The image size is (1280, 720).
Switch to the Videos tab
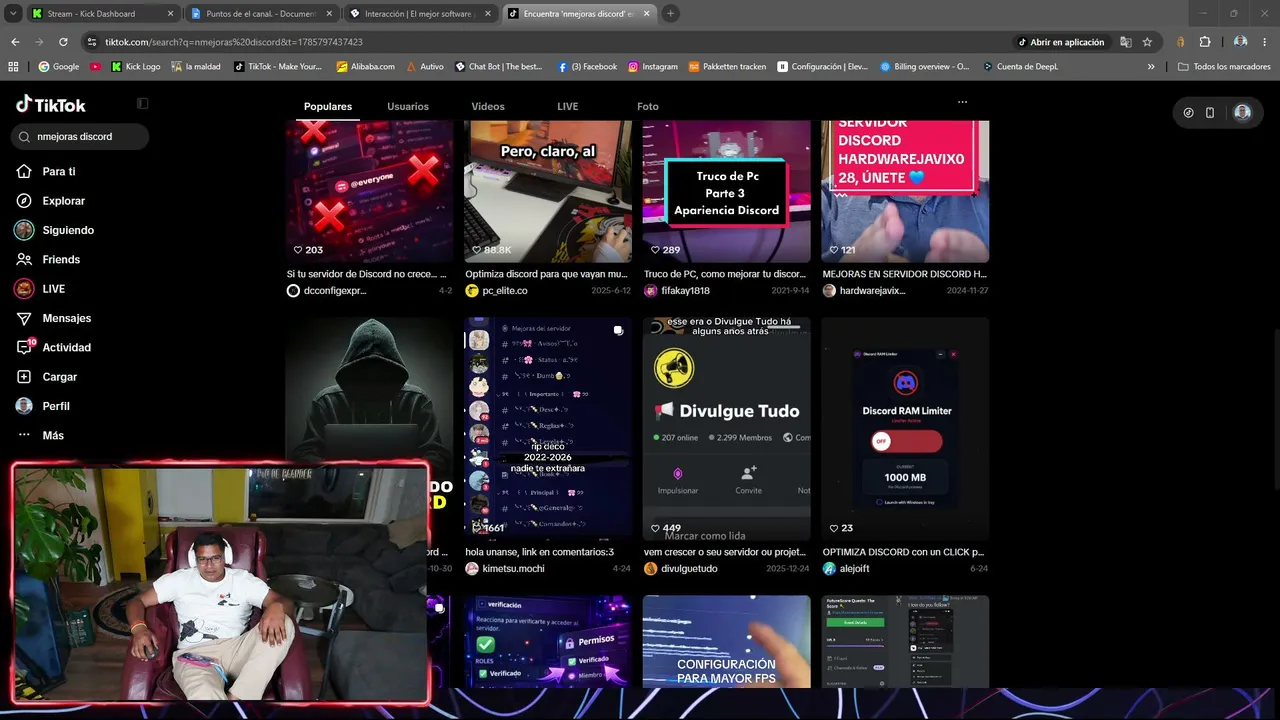click(x=488, y=106)
